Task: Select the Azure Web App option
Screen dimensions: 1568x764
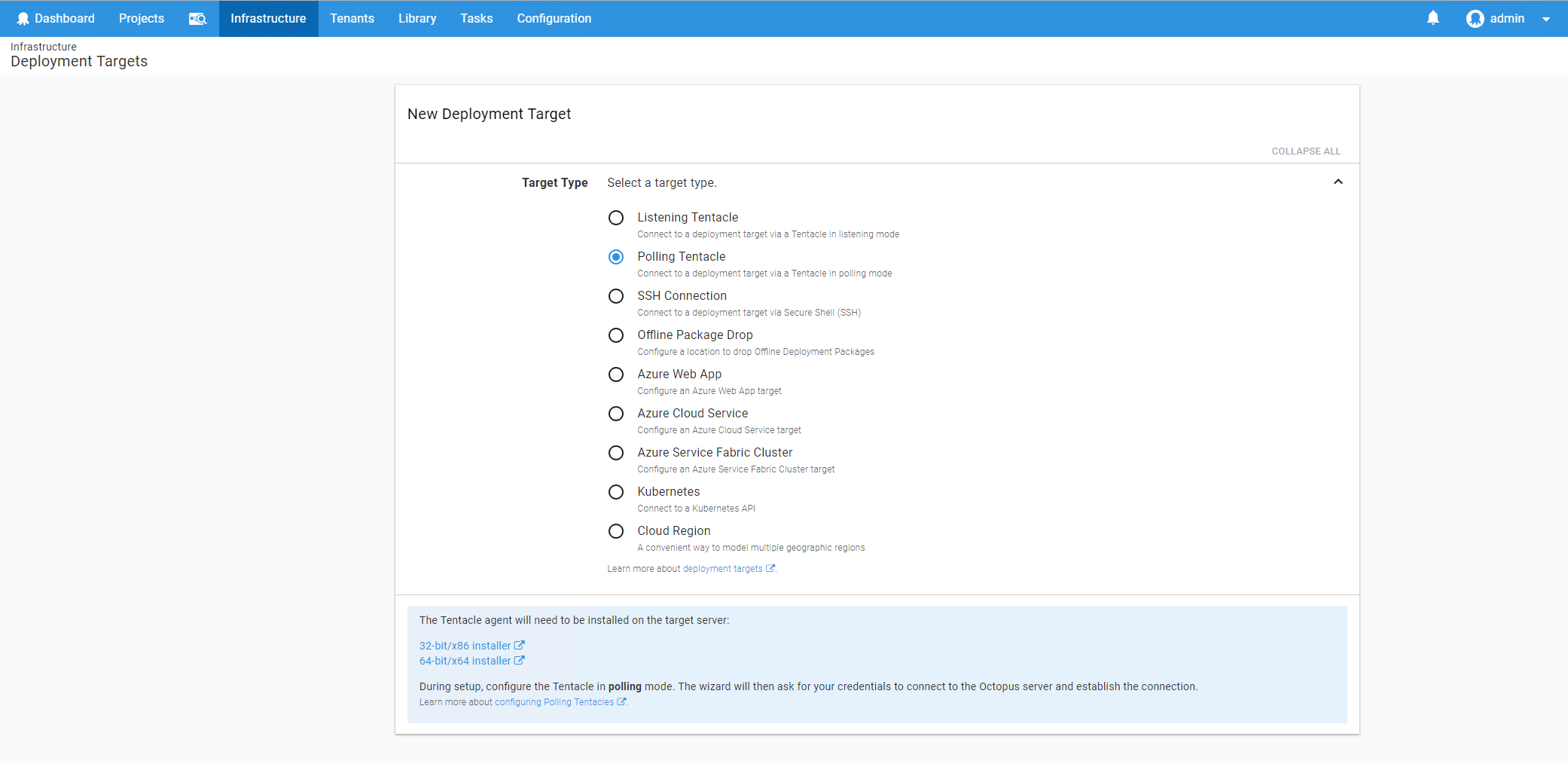Action: (x=616, y=374)
